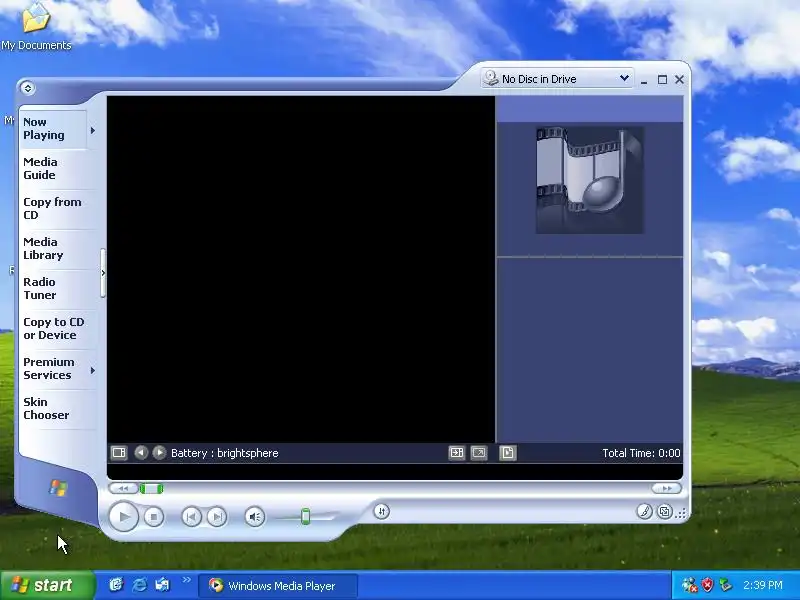Click the volume slider handle
Viewport: 800px width, 600px height.
click(x=305, y=516)
